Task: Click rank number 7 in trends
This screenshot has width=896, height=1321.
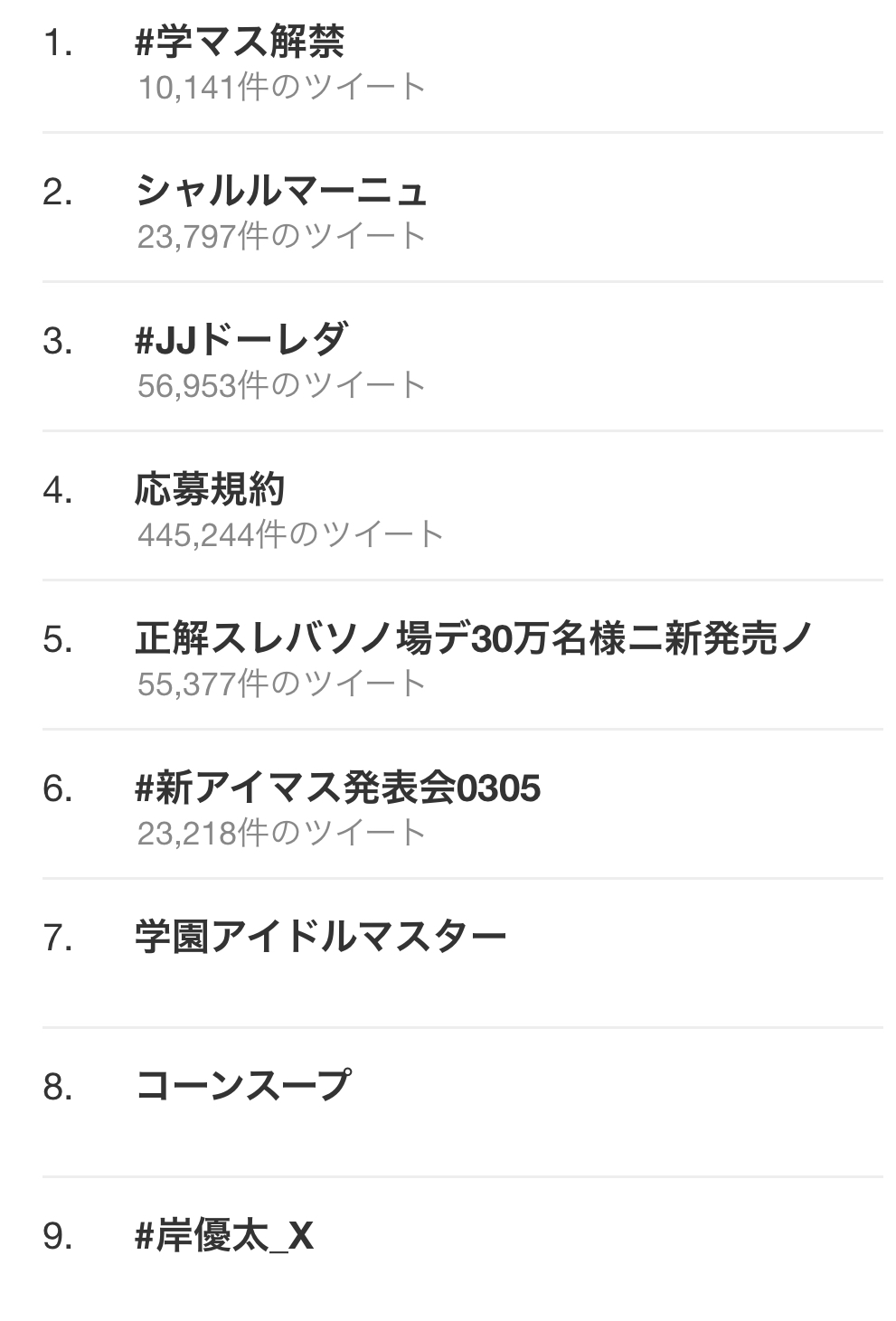Action: coord(57,939)
